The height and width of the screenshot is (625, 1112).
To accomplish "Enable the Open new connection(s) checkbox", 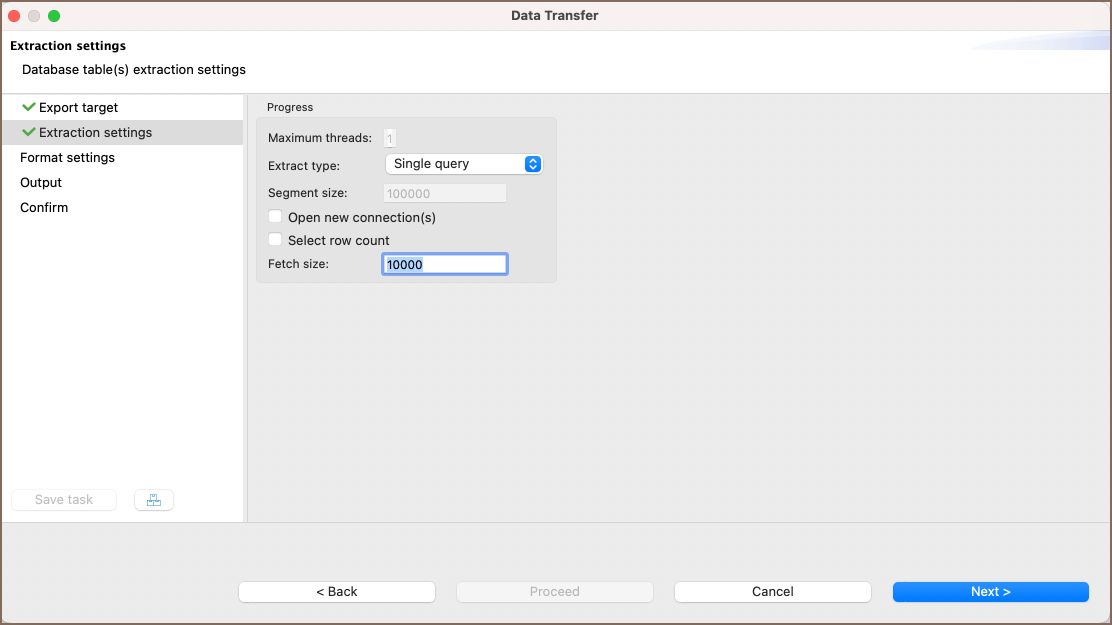I will pos(276,217).
